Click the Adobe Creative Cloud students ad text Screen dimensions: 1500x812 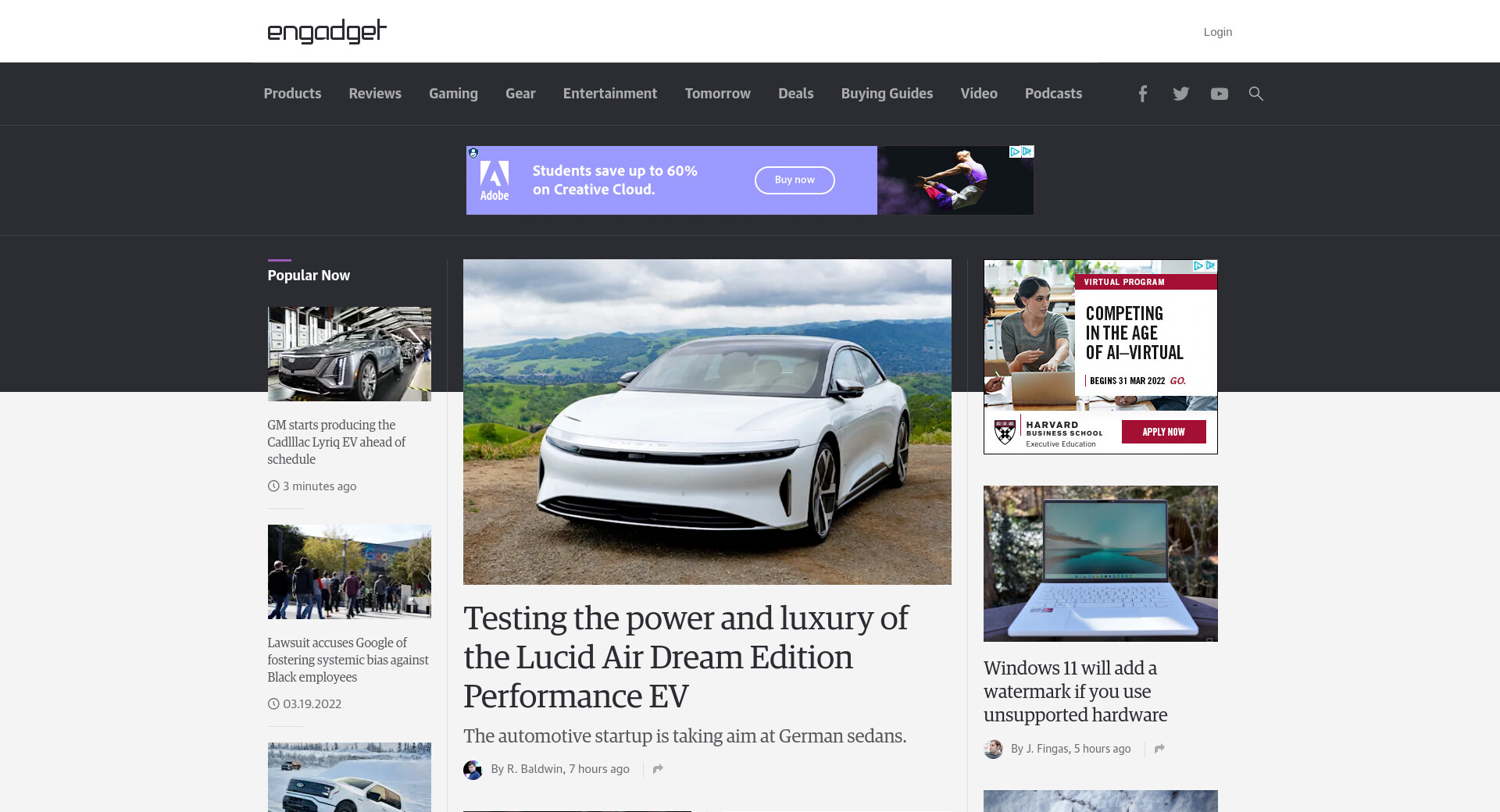click(x=615, y=180)
